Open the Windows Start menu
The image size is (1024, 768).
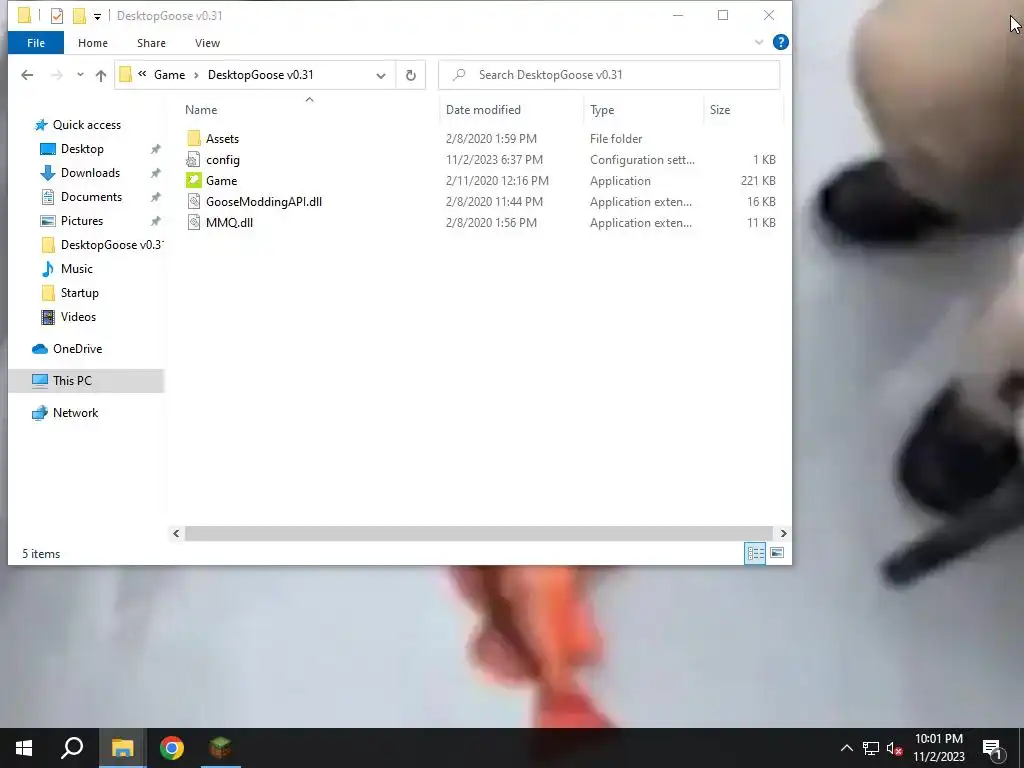[x=24, y=748]
